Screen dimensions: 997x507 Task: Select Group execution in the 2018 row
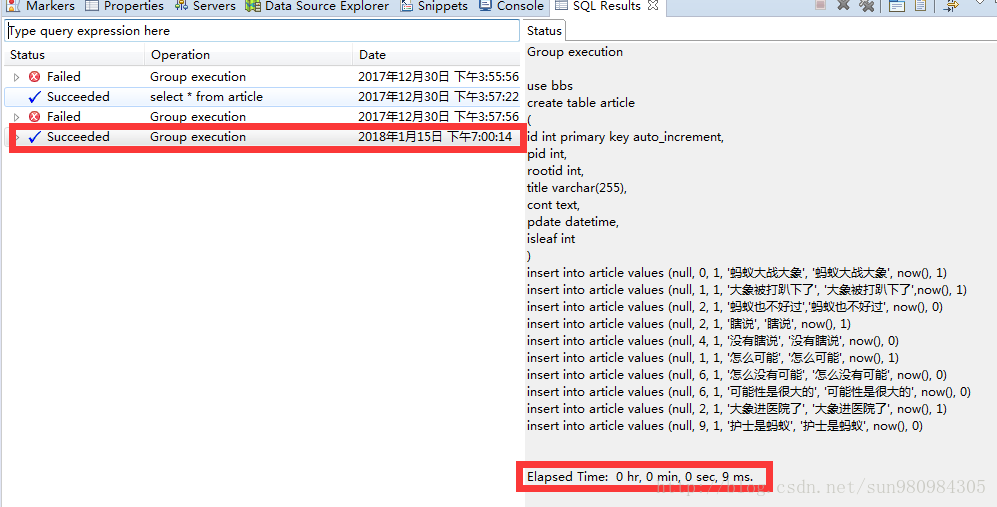198,137
